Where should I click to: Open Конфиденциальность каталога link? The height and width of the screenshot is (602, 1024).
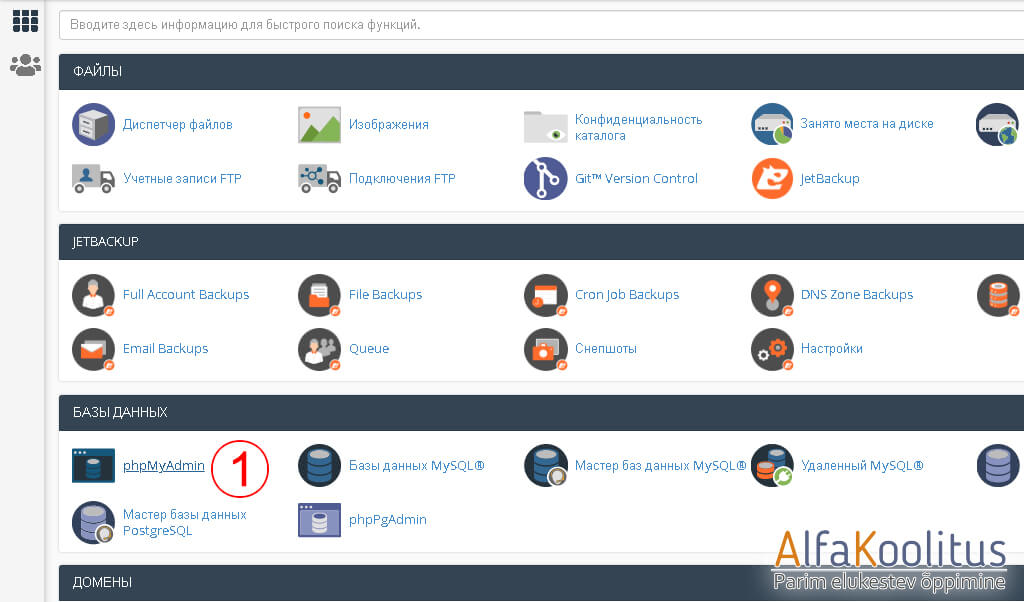(638, 127)
